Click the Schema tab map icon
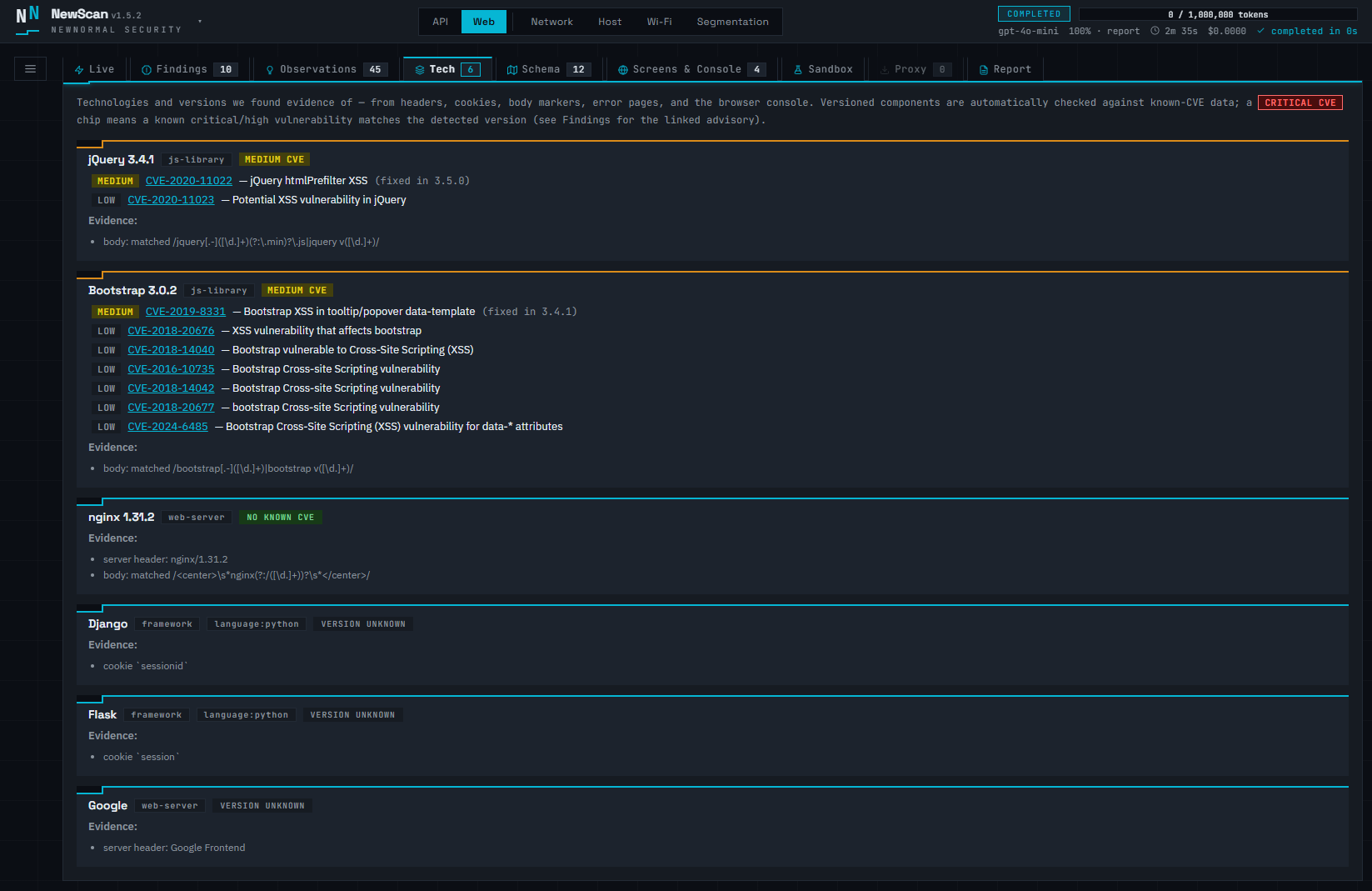Screen dimensions: 1372x891 [512, 70]
